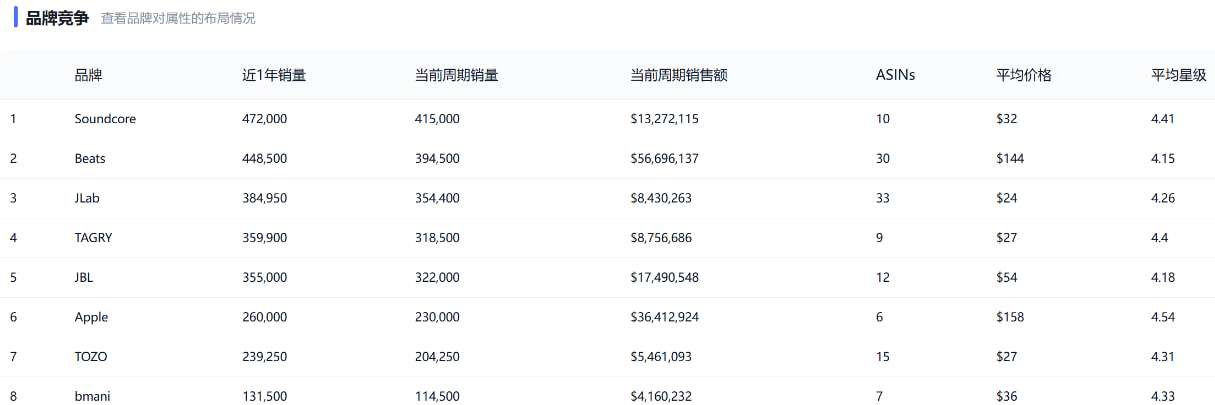
Task: Click the 415,000 current period sales cell
Action: [437, 119]
